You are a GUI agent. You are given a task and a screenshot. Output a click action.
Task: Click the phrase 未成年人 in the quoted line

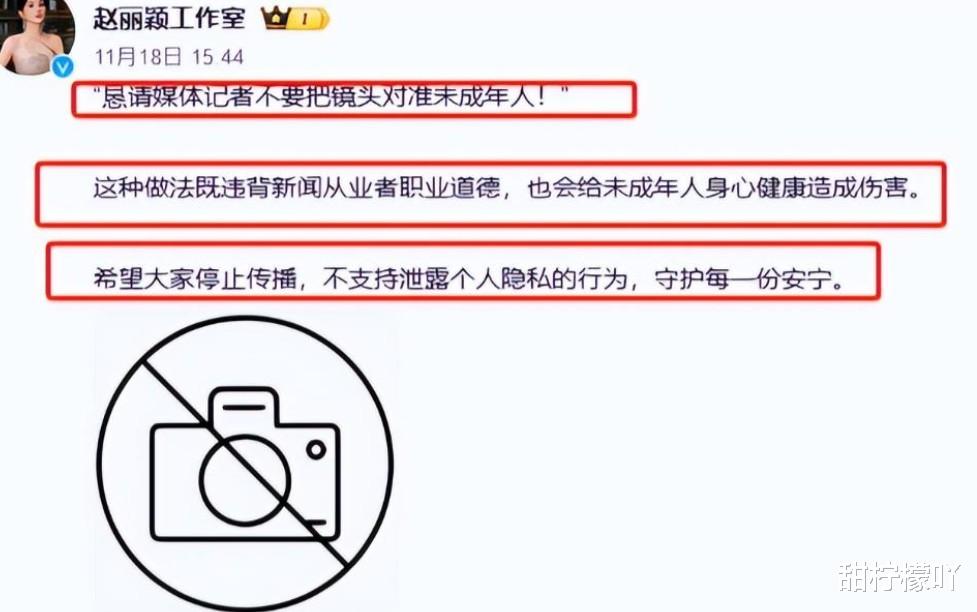[483, 98]
